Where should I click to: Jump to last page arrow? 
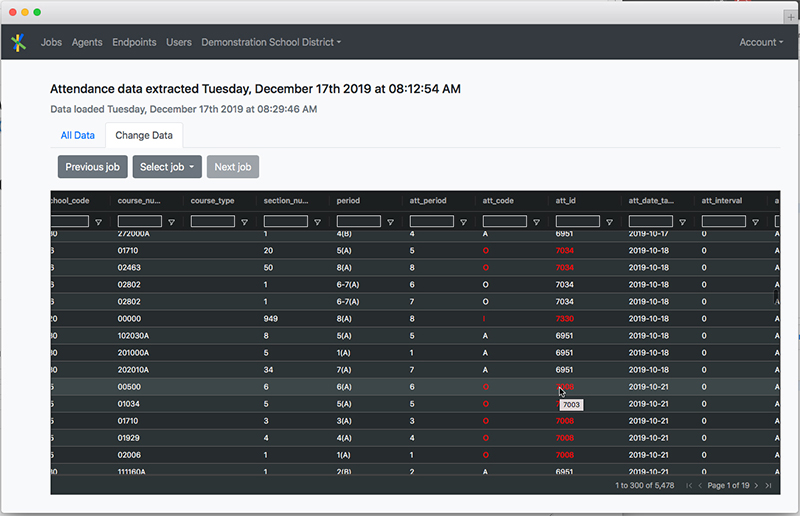pyautogui.click(x=768, y=485)
